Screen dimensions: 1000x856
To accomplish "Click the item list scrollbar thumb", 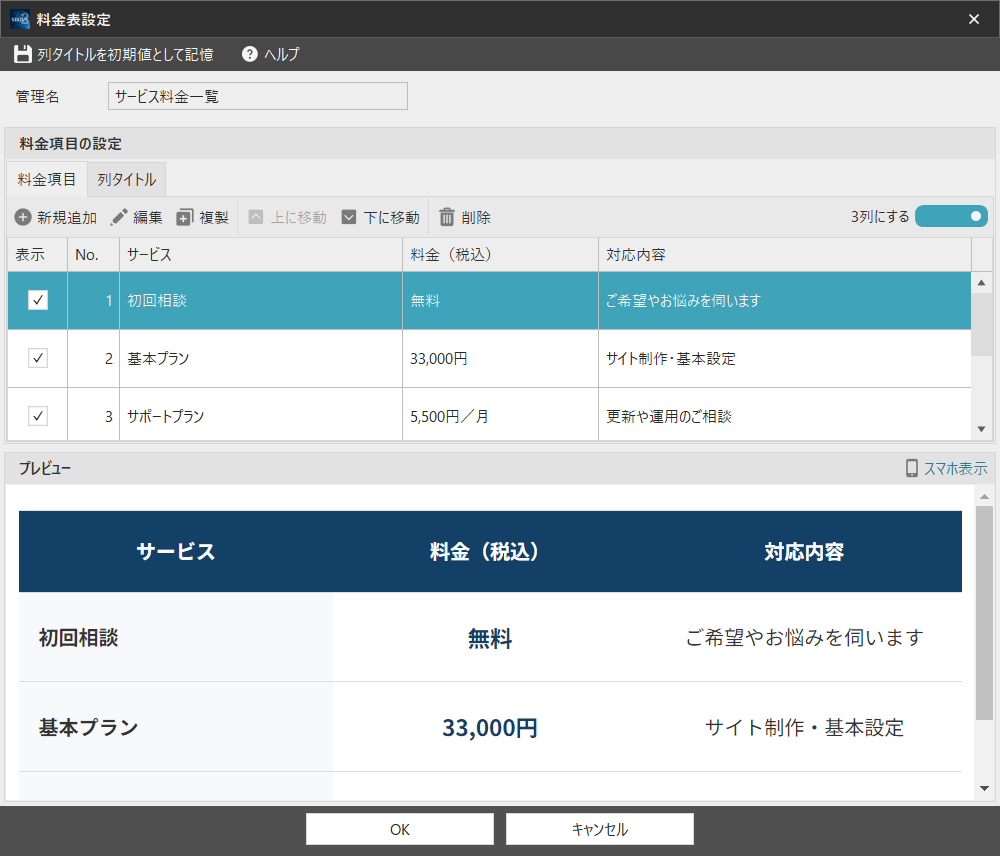I will 982,324.
